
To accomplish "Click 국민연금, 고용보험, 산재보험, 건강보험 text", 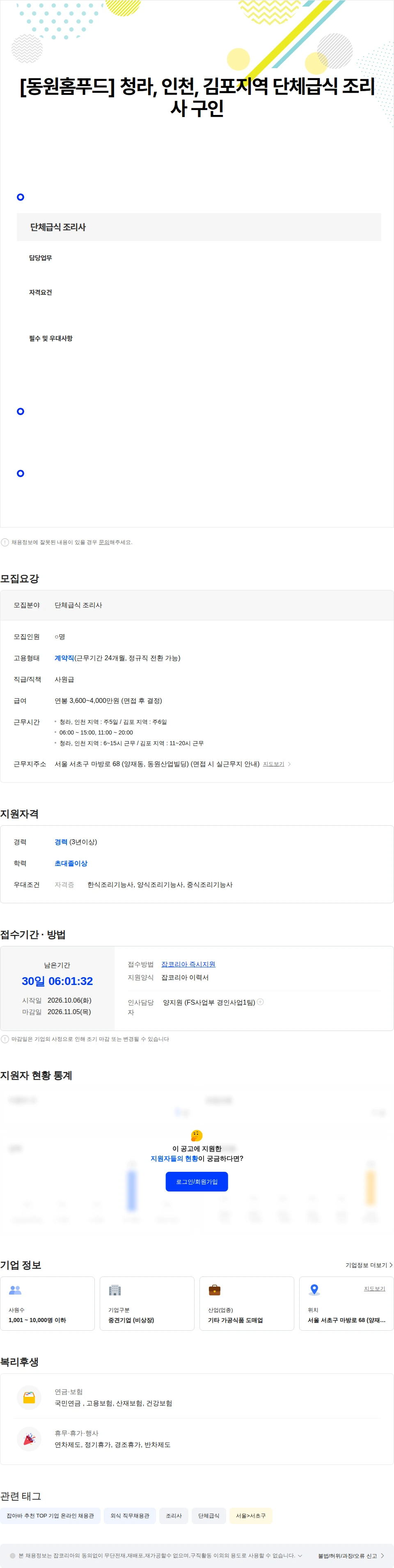I will [113, 1403].
